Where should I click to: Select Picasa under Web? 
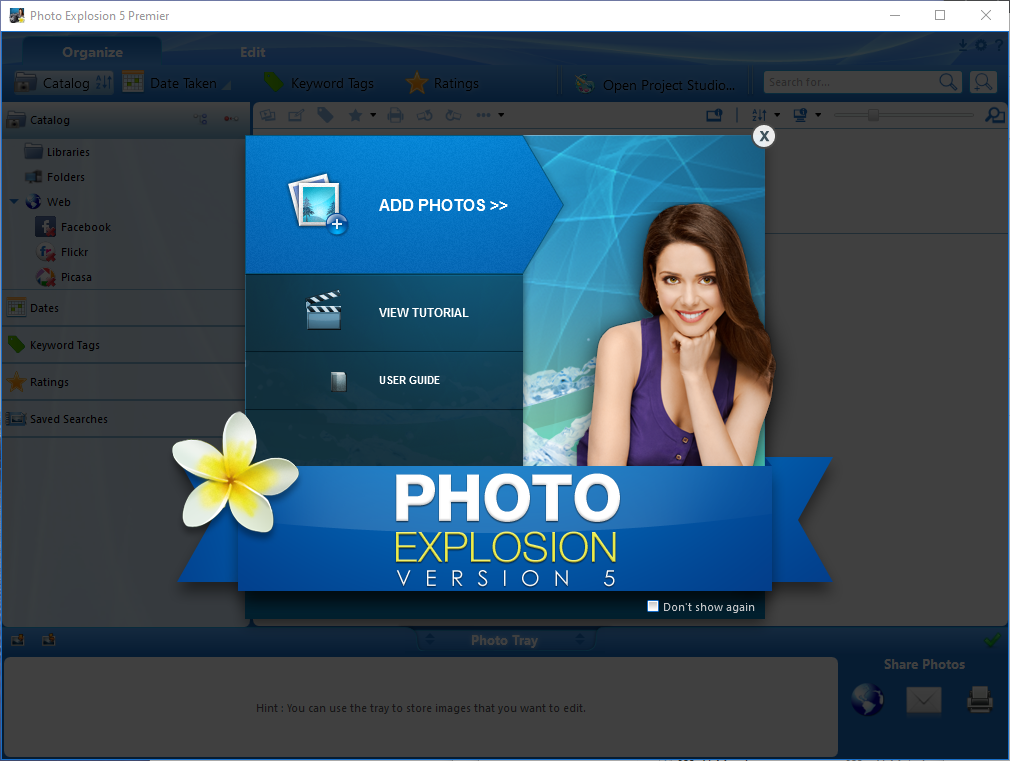tap(63, 277)
